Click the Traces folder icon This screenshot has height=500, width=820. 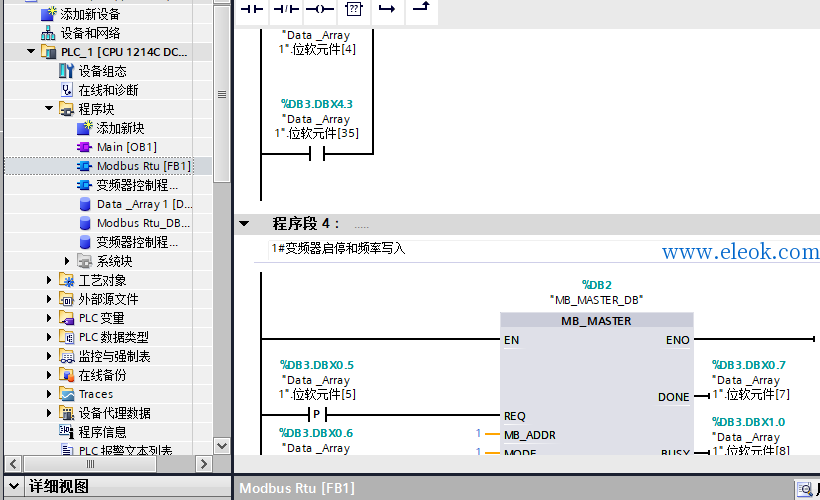point(66,394)
